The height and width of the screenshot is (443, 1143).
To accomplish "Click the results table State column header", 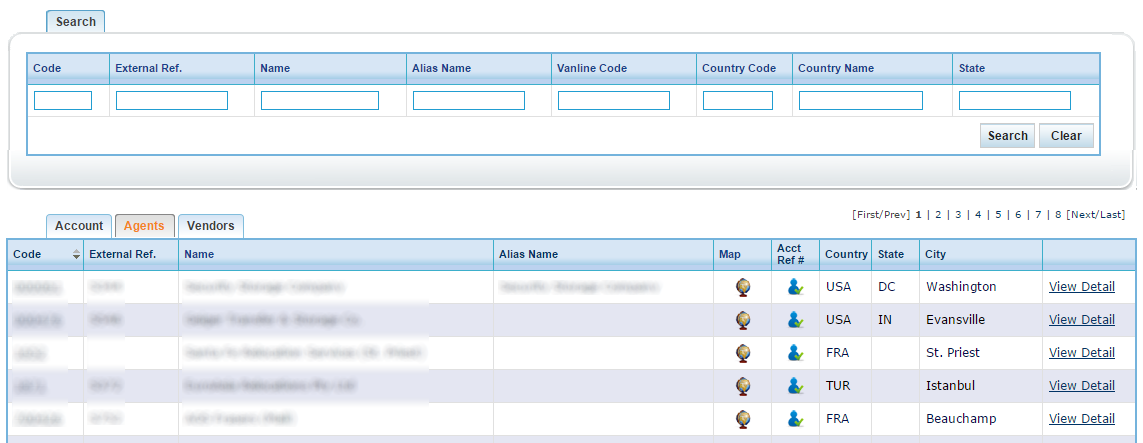I will (x=896, y=254).
